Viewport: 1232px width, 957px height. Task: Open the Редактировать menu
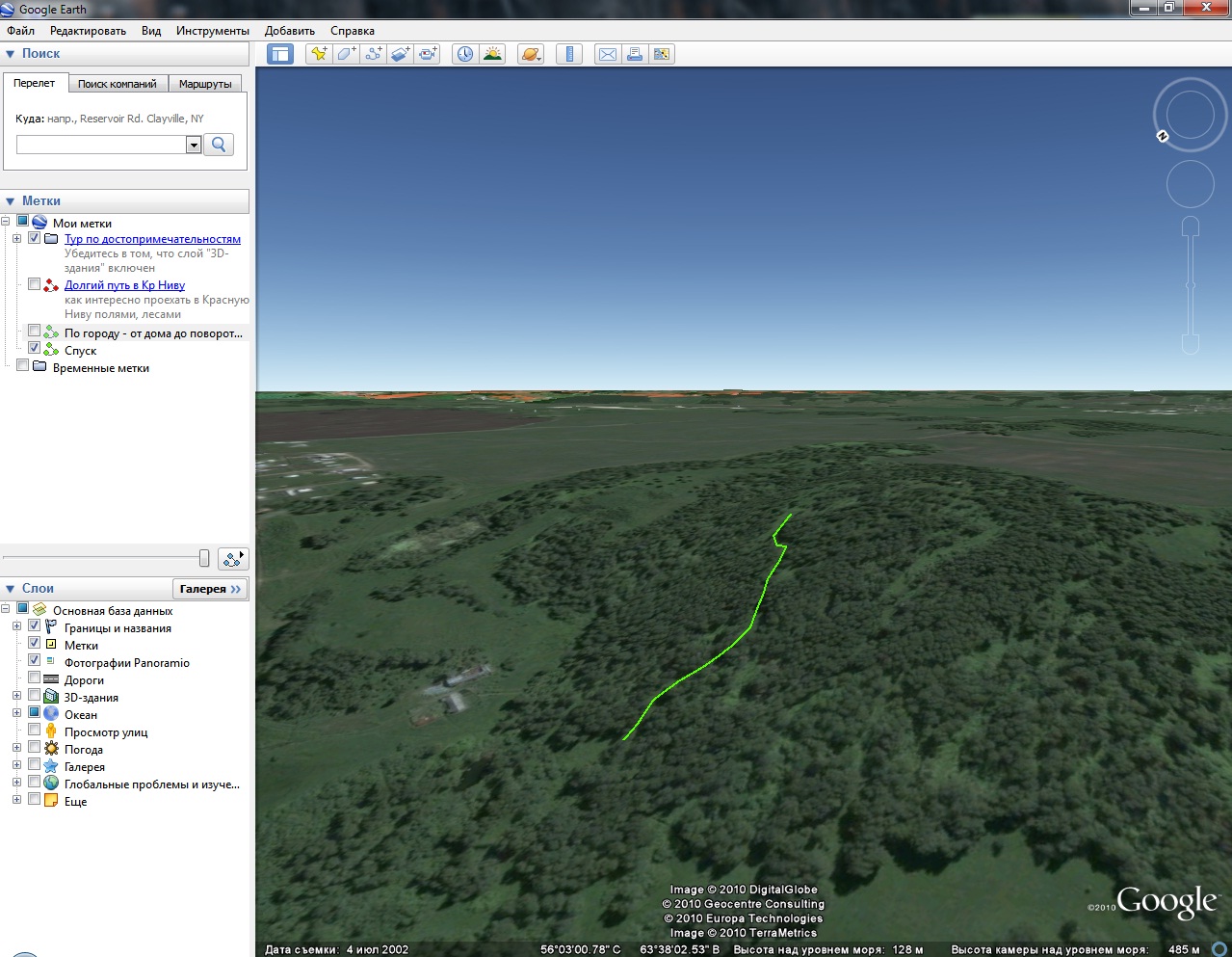tap(88, 31)
